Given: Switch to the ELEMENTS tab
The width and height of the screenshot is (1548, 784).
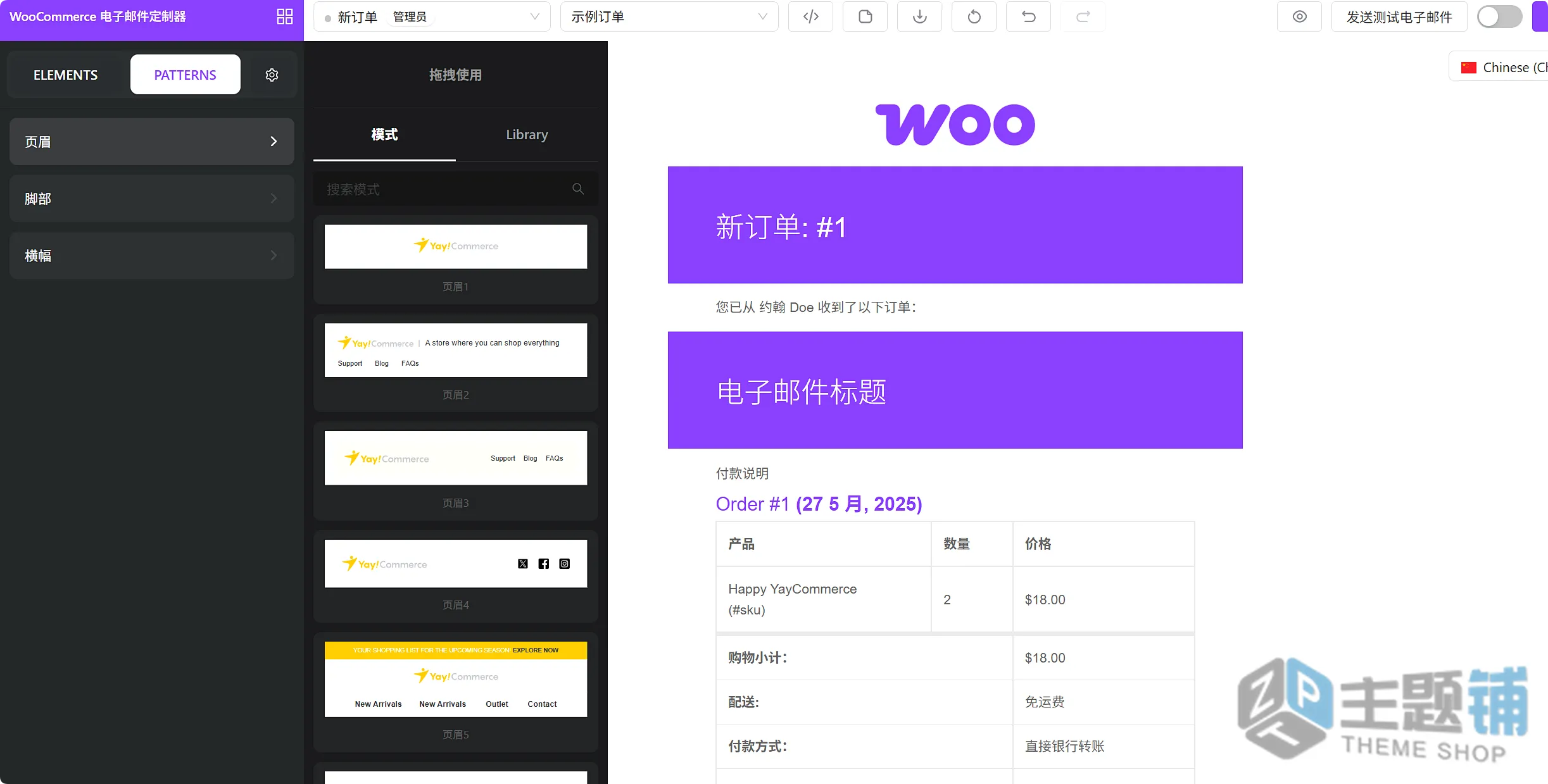Looking at the screenshot, I should 66,75.
